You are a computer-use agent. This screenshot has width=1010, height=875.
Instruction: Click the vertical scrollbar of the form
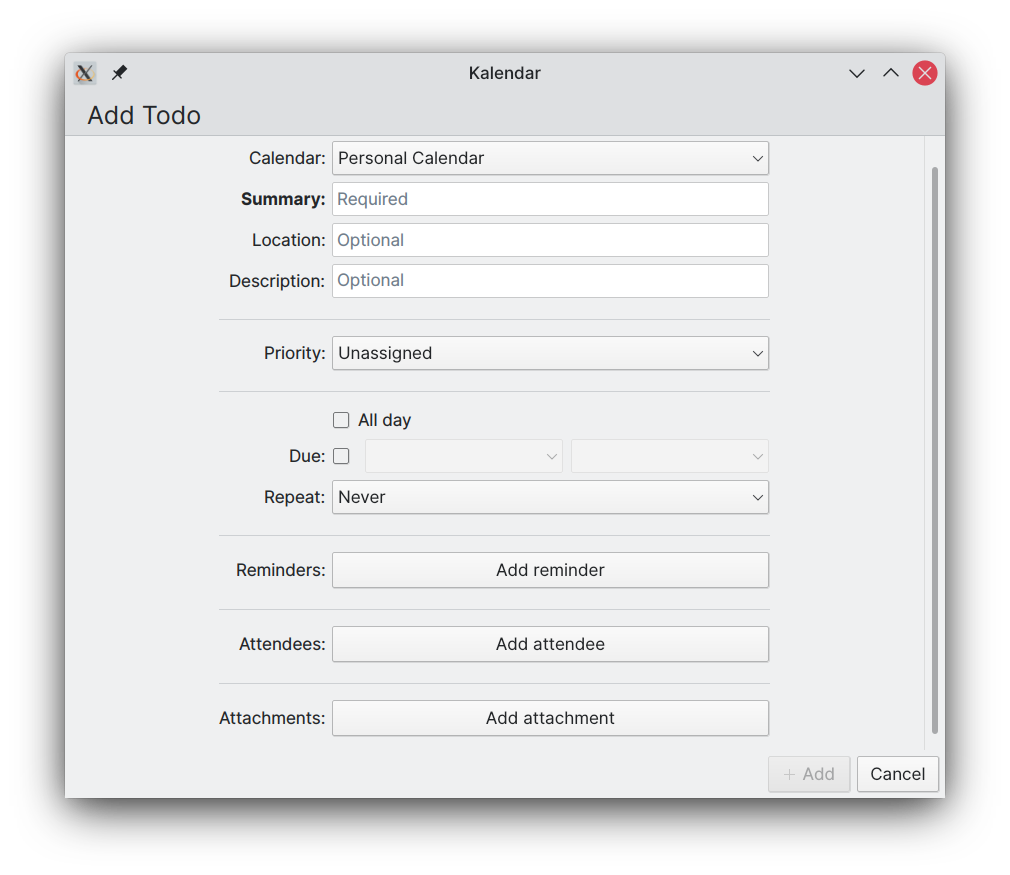coord(935,450)
